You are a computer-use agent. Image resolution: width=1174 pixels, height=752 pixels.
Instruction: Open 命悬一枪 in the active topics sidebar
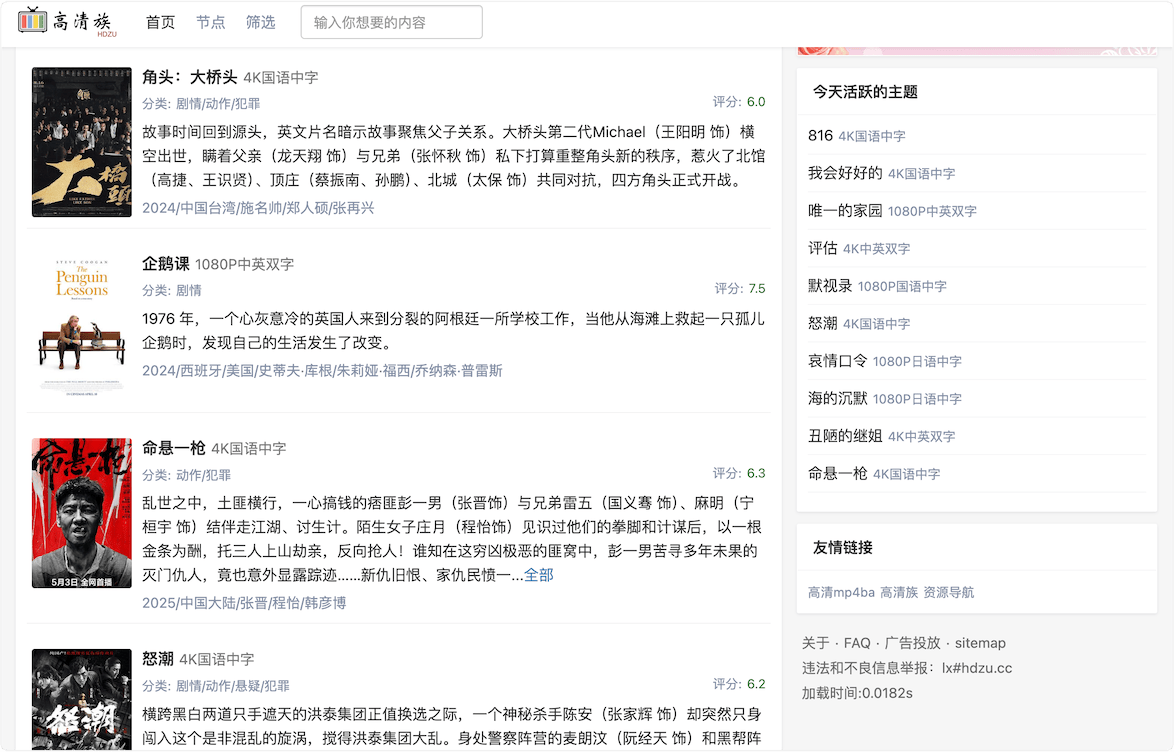(838, 473)
